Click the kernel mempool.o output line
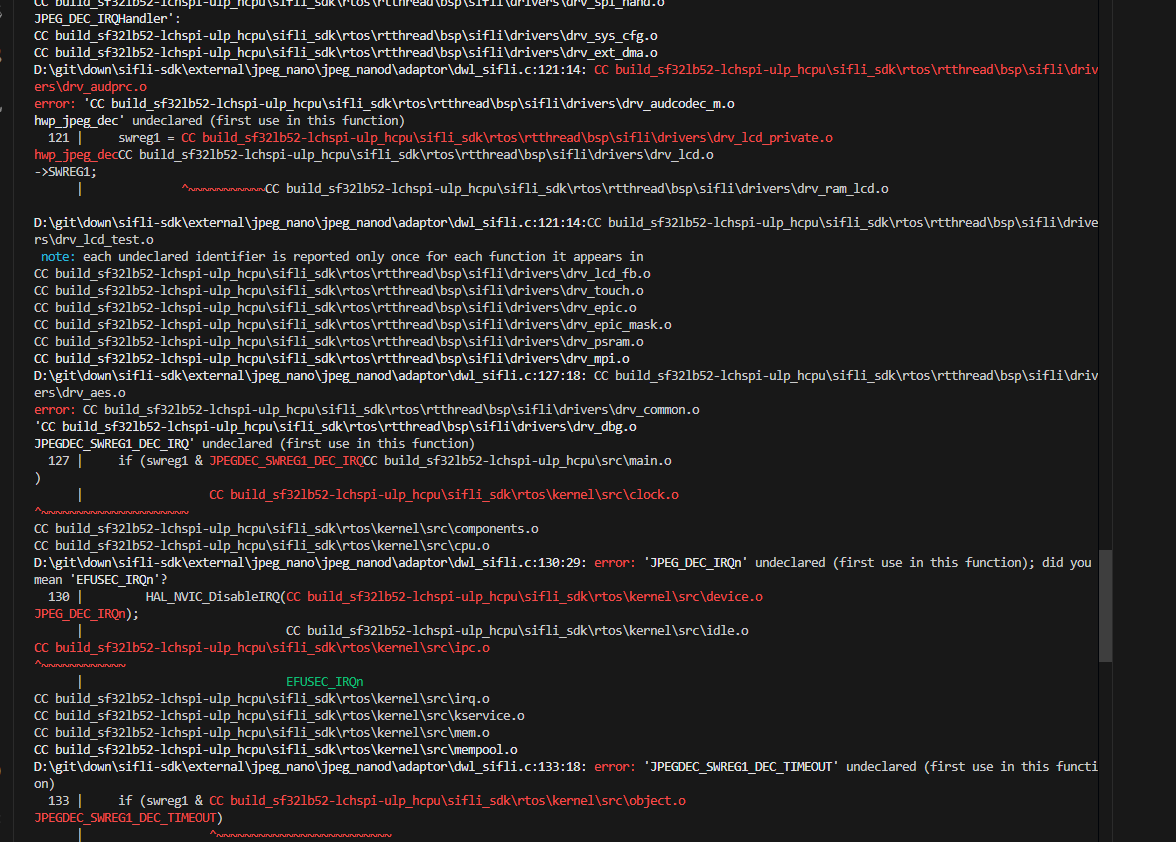The width and height of the screenshot is (1176, 842). pyautogui.click(x=275, y=750)
